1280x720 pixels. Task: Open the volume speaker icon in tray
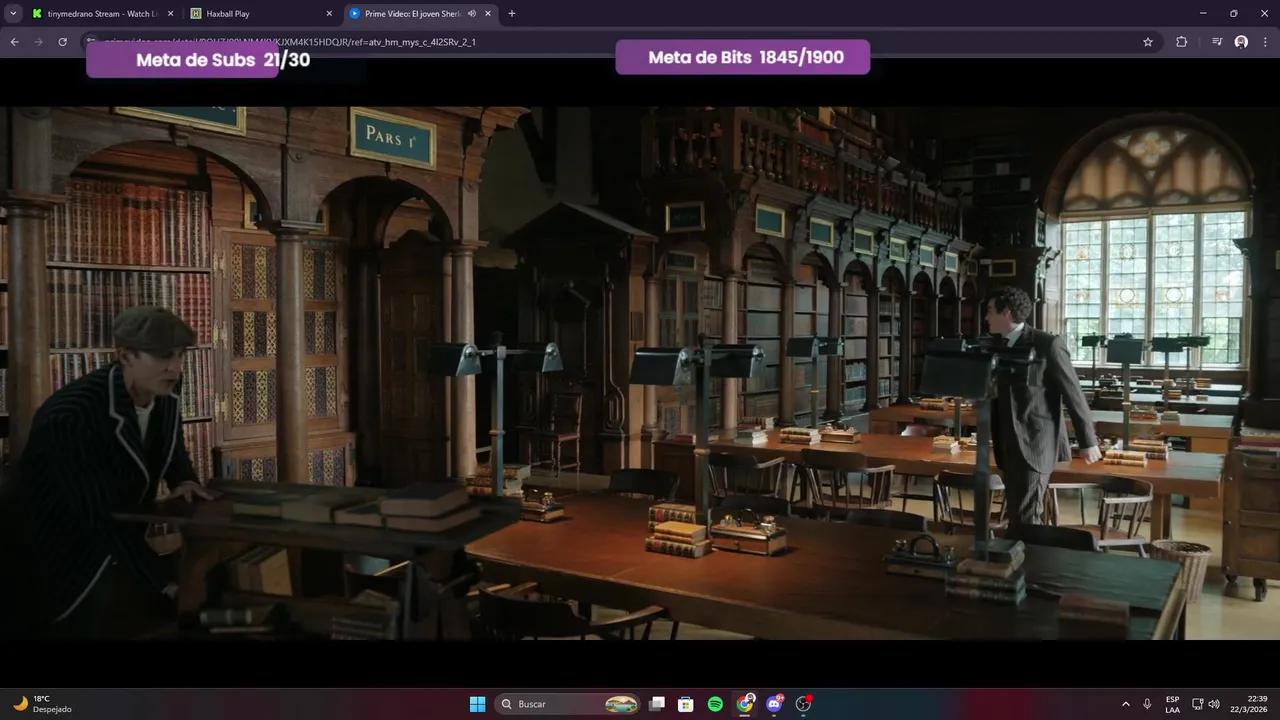pyautogui.click(x=1214, y=704)
